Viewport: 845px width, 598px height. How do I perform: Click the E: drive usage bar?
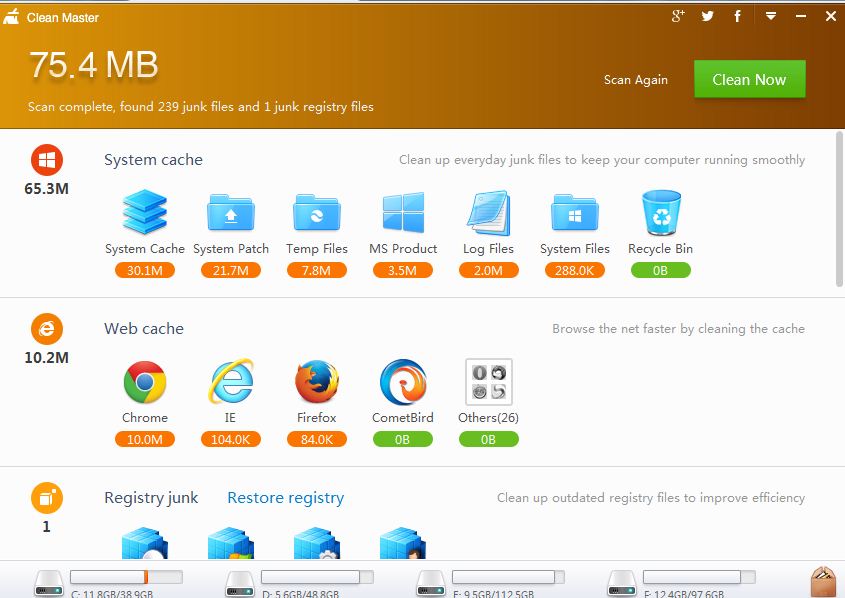(x=508, y=577)
